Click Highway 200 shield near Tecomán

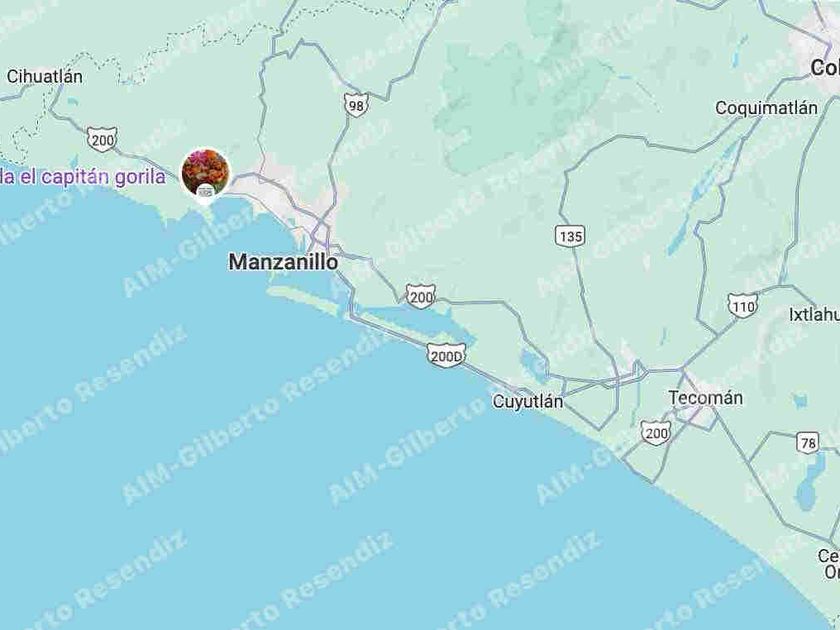(x=656, y=433)
